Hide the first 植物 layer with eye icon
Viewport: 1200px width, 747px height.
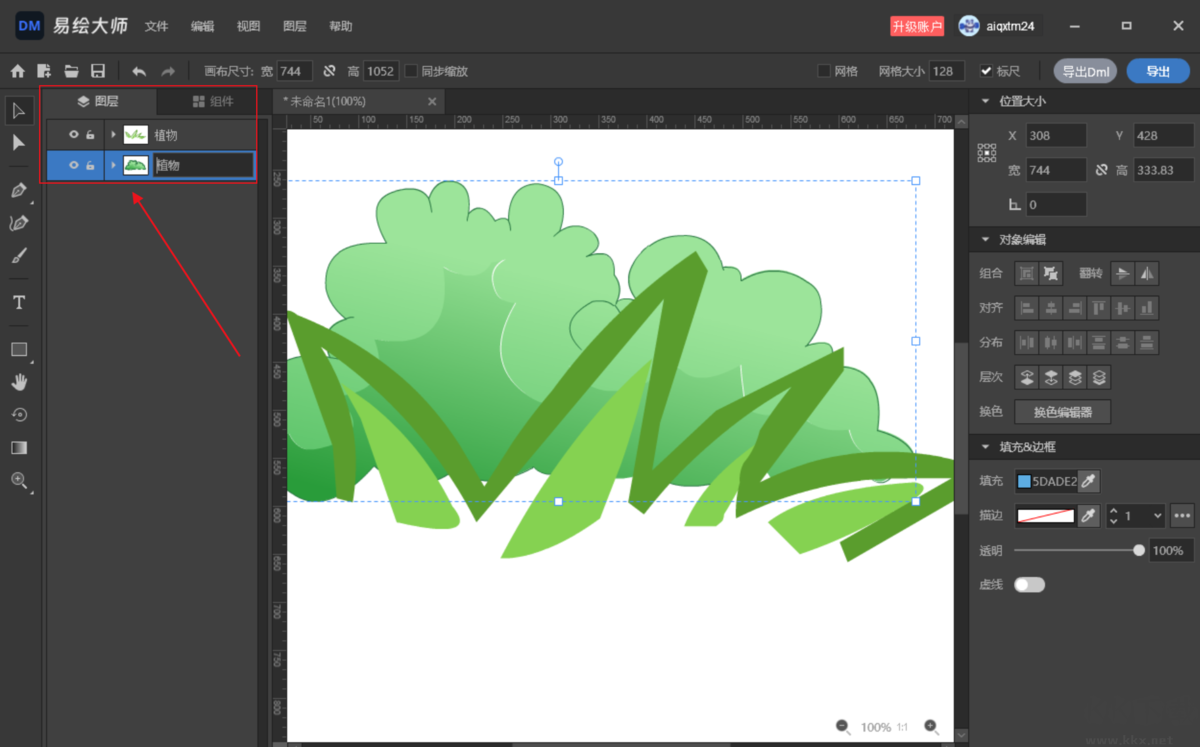pyautogui.click(x=73, y=135)
